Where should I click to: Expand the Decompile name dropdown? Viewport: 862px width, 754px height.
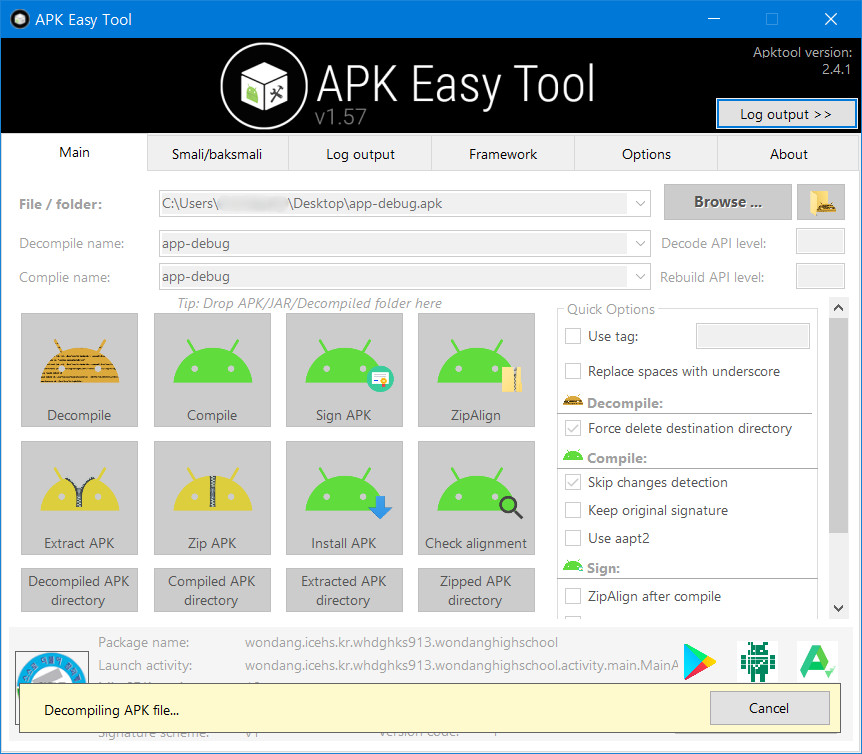tap(640, 243)
